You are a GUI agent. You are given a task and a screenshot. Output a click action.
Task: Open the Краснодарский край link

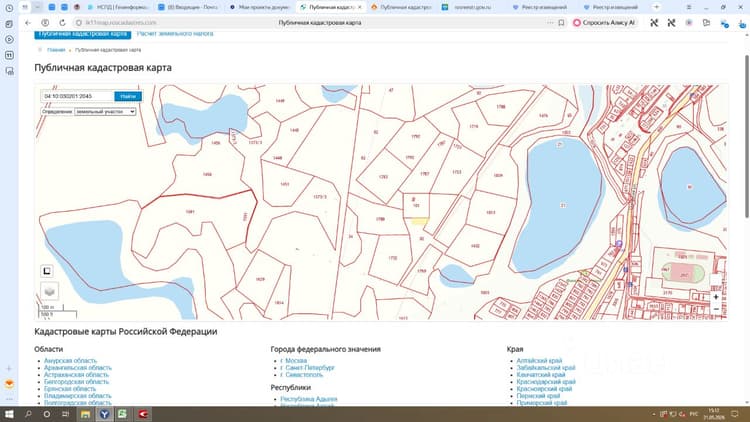point(546,382)
